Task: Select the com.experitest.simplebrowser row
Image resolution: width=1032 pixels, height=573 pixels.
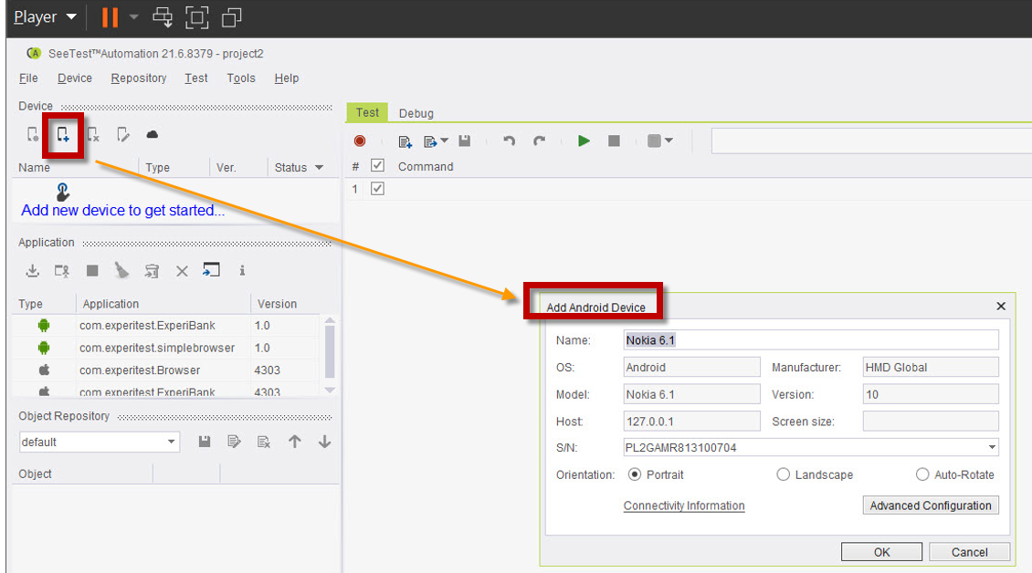Action: [x=166, y=347]
